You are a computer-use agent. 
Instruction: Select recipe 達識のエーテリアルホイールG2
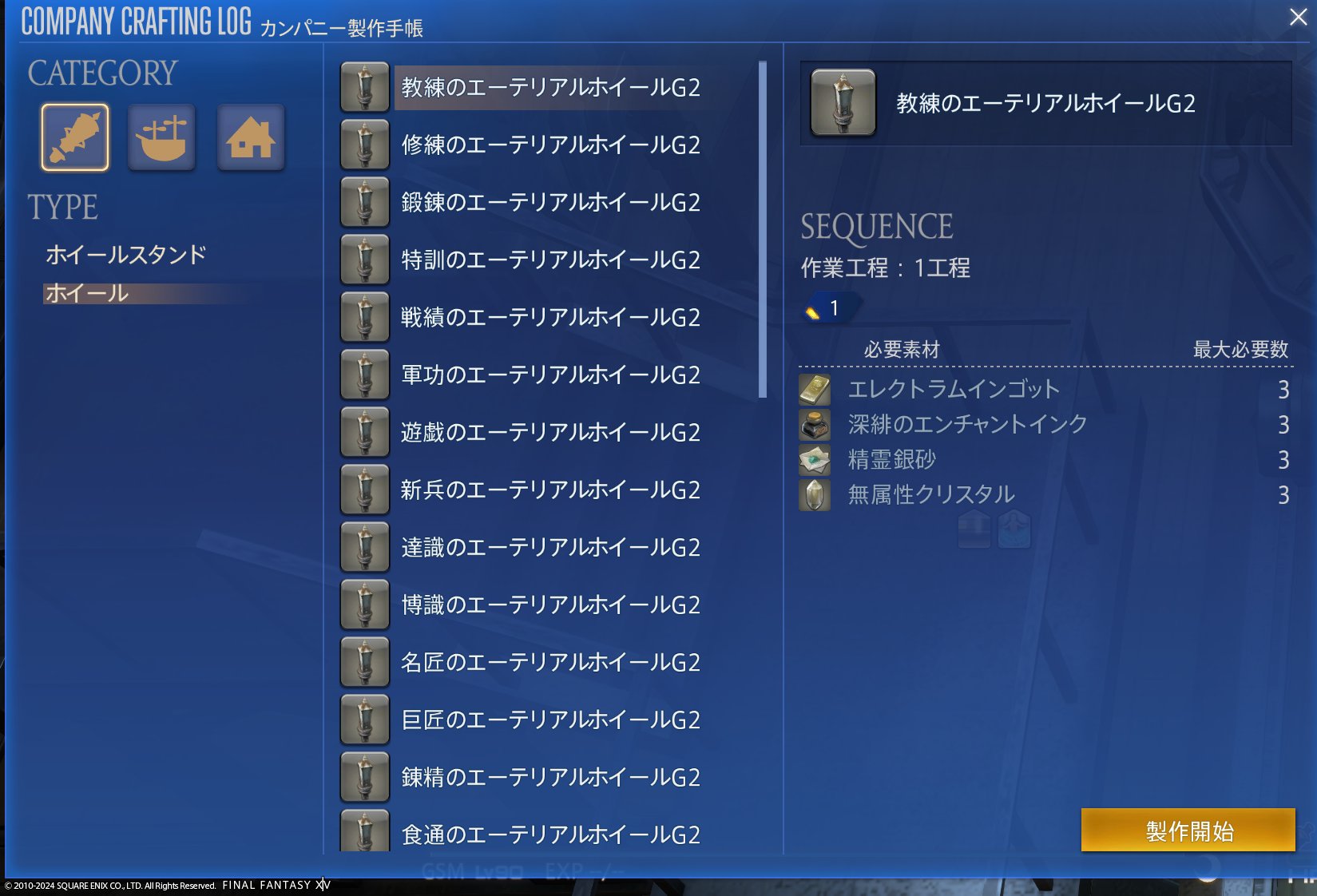click(x=551, y=547)
